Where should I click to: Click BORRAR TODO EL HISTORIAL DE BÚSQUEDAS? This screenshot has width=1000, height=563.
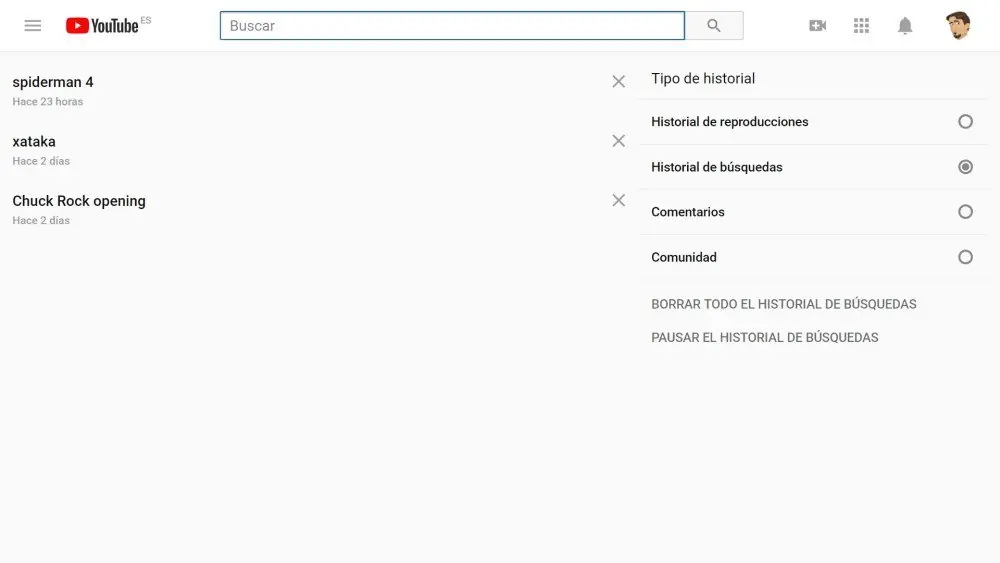[784, 304]
